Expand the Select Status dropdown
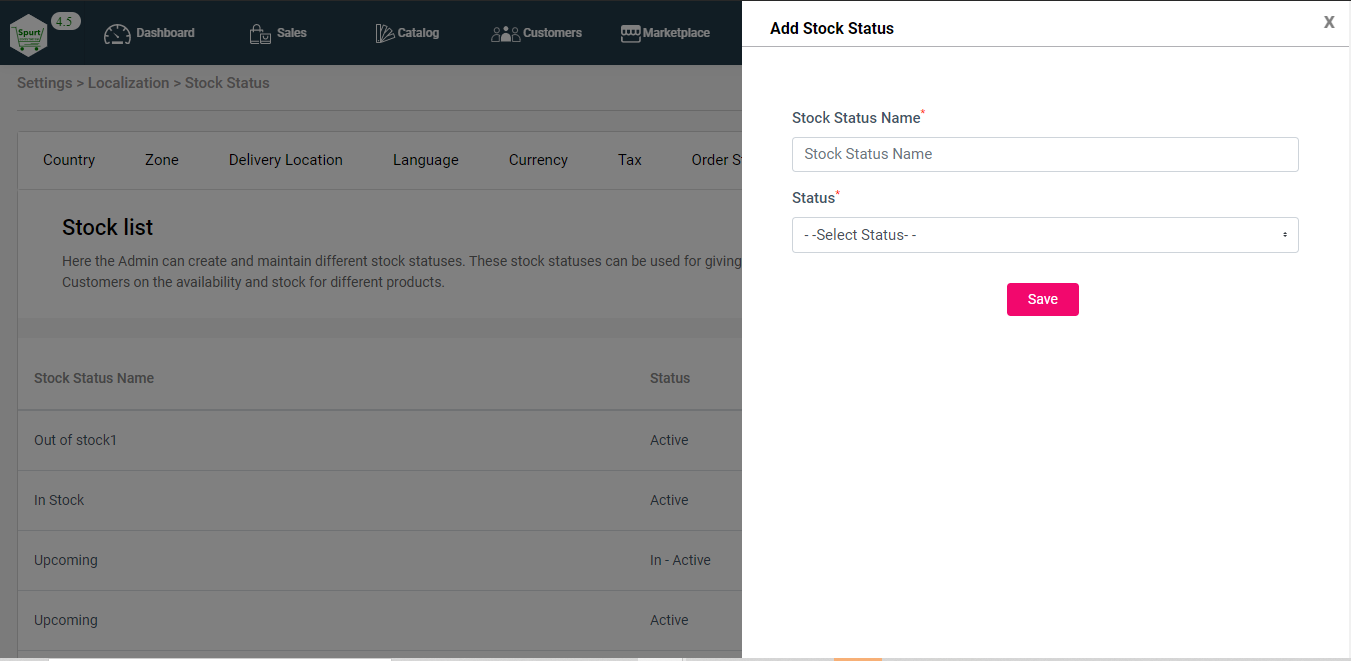Image resolution: width=1351 pixels, height=661 pixels. pyautogui.click(x=1045, y=235)
